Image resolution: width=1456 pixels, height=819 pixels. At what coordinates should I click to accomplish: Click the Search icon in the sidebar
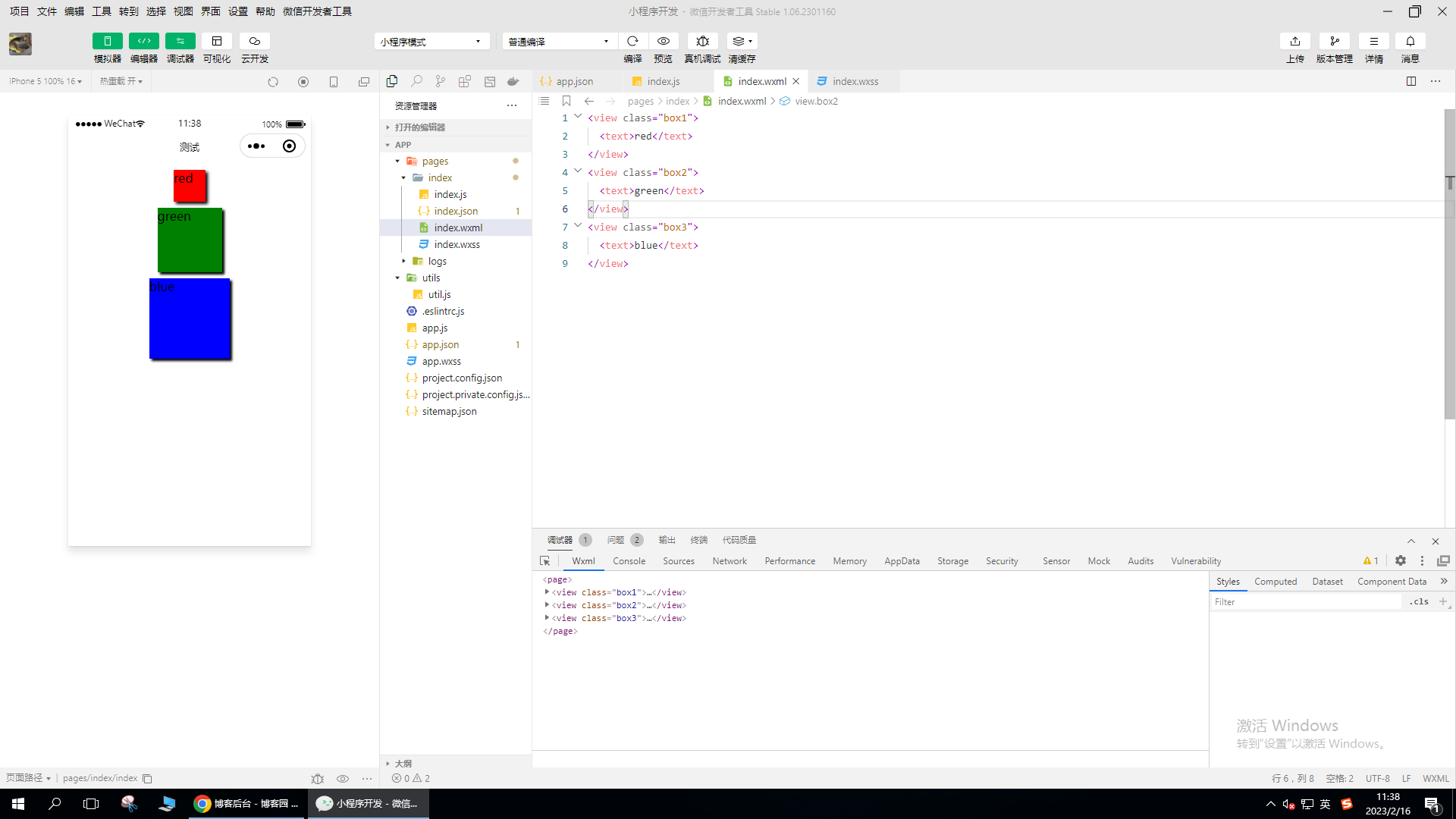pyautogui.click(x=416, y=81)
